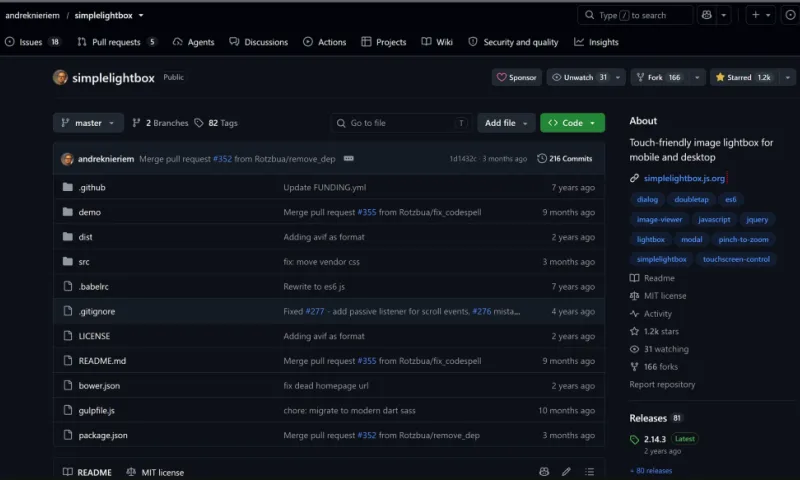The height and width of the screenshot is (480, 800).
Task: Open the create new plus menu
Action: click(761, 15)
